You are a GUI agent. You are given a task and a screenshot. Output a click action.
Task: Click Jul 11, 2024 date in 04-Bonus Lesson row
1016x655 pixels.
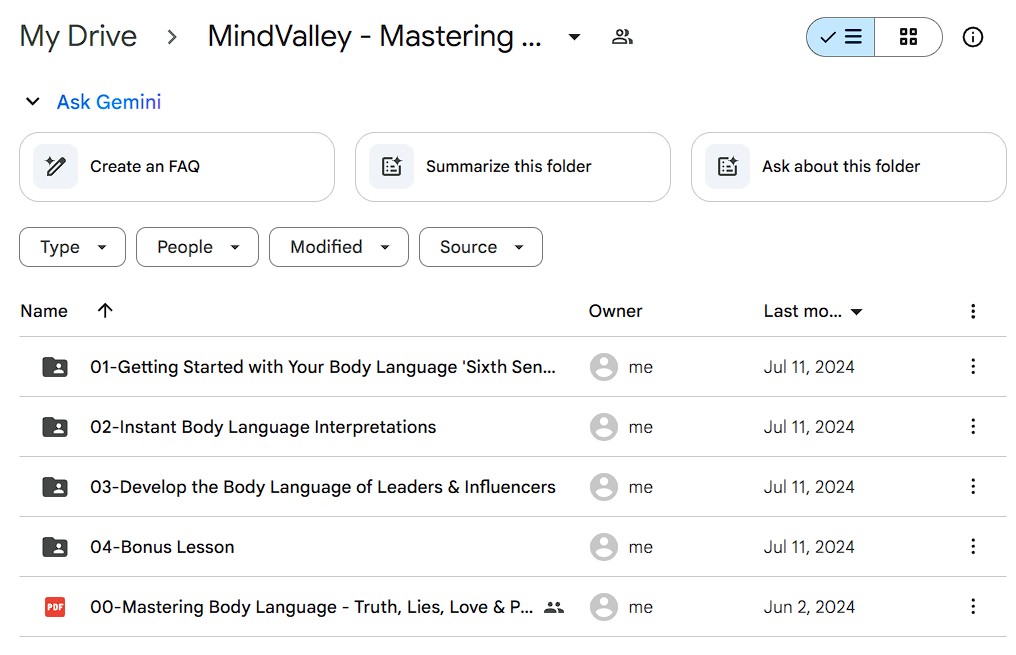coord(809,547)
